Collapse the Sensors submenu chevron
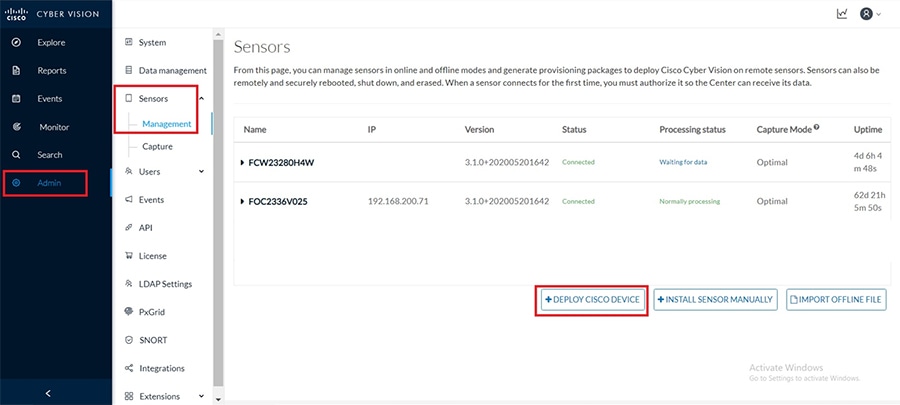This screenshot has height=405, width=900. click(x=201, y=99)
